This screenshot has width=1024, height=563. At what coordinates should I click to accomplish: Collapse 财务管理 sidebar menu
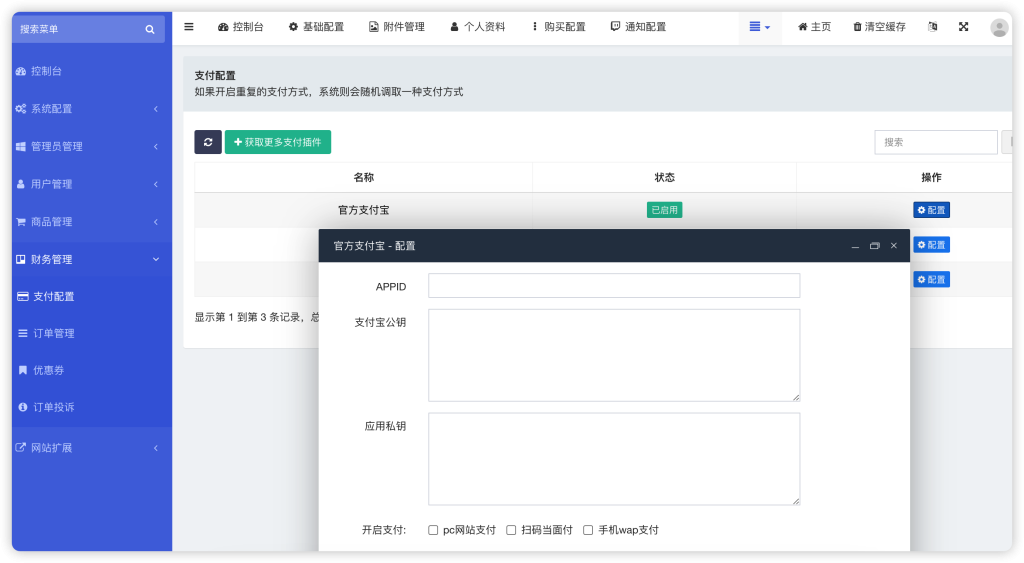point(91,259)
